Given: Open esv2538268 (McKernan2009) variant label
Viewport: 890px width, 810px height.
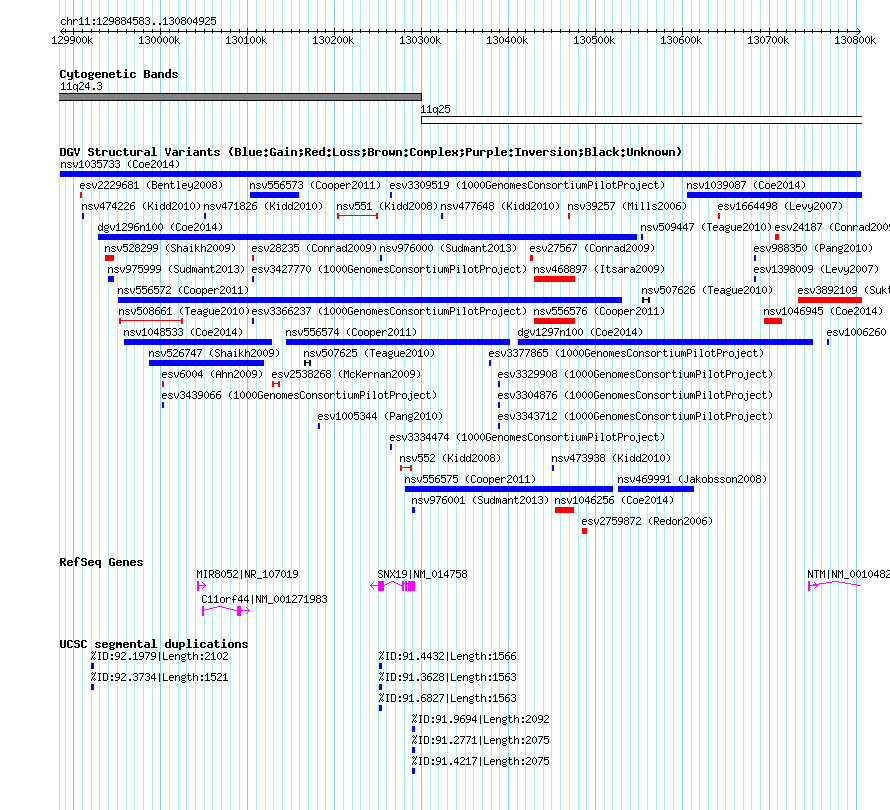Looking at the screenshot, I should (346, 374).
